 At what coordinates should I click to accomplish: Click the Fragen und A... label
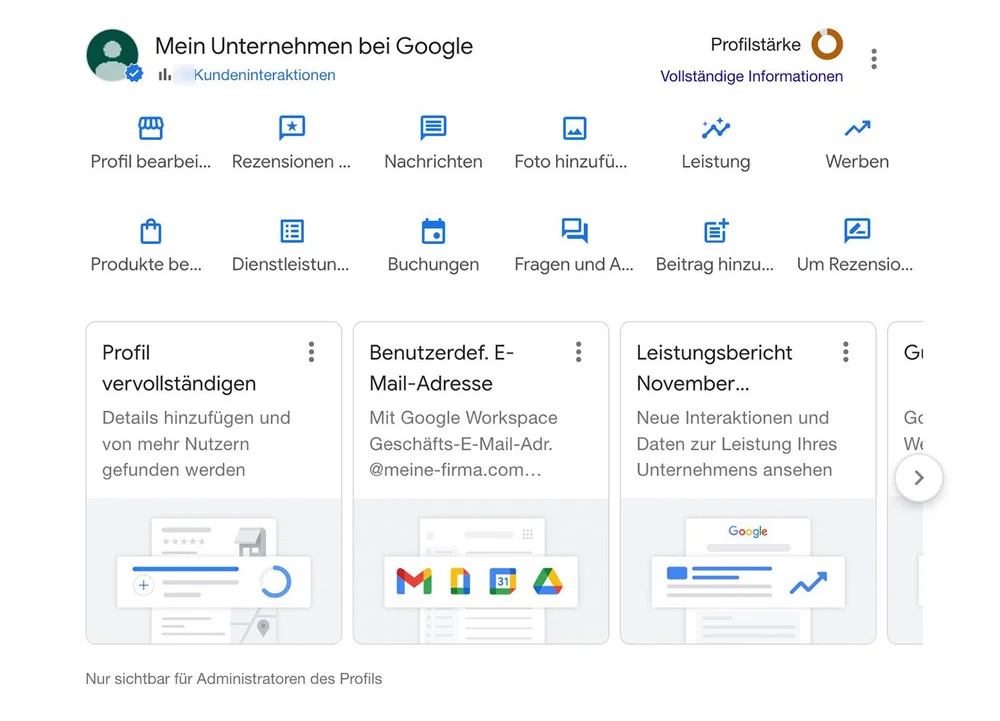[574, 264]
